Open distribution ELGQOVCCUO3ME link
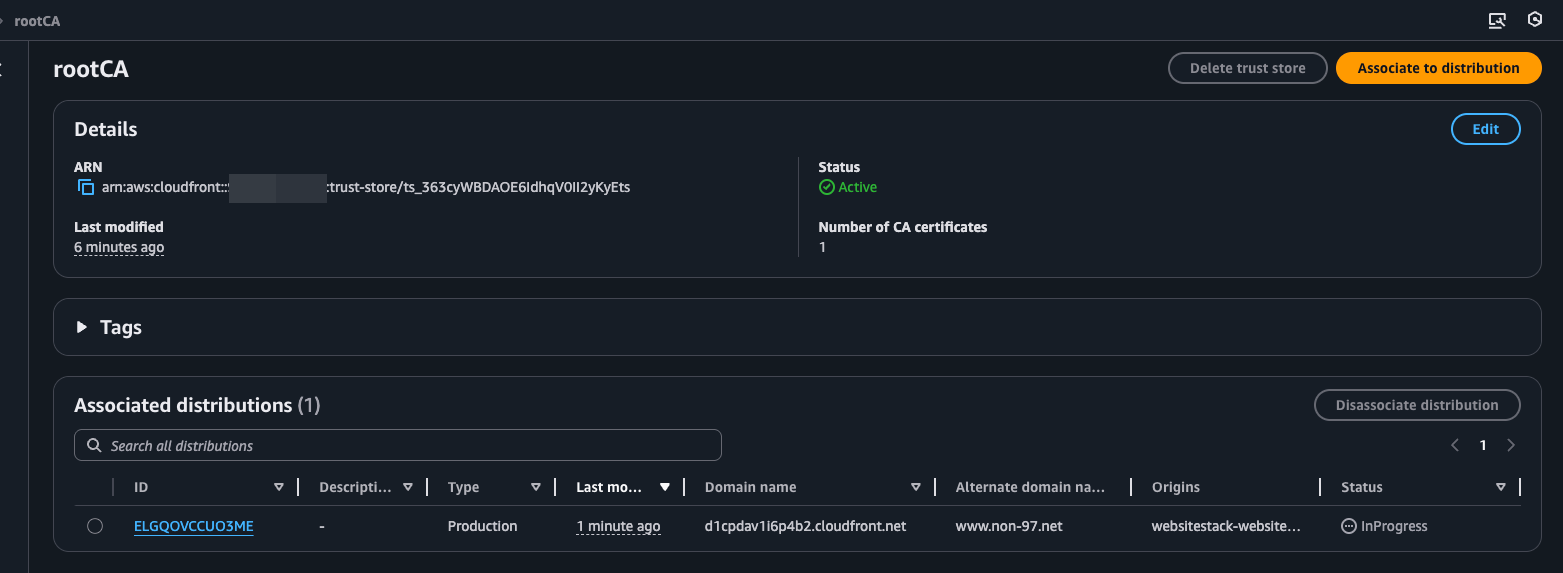Viewport: 1563px width, 573px height. [x=193, y=526]
